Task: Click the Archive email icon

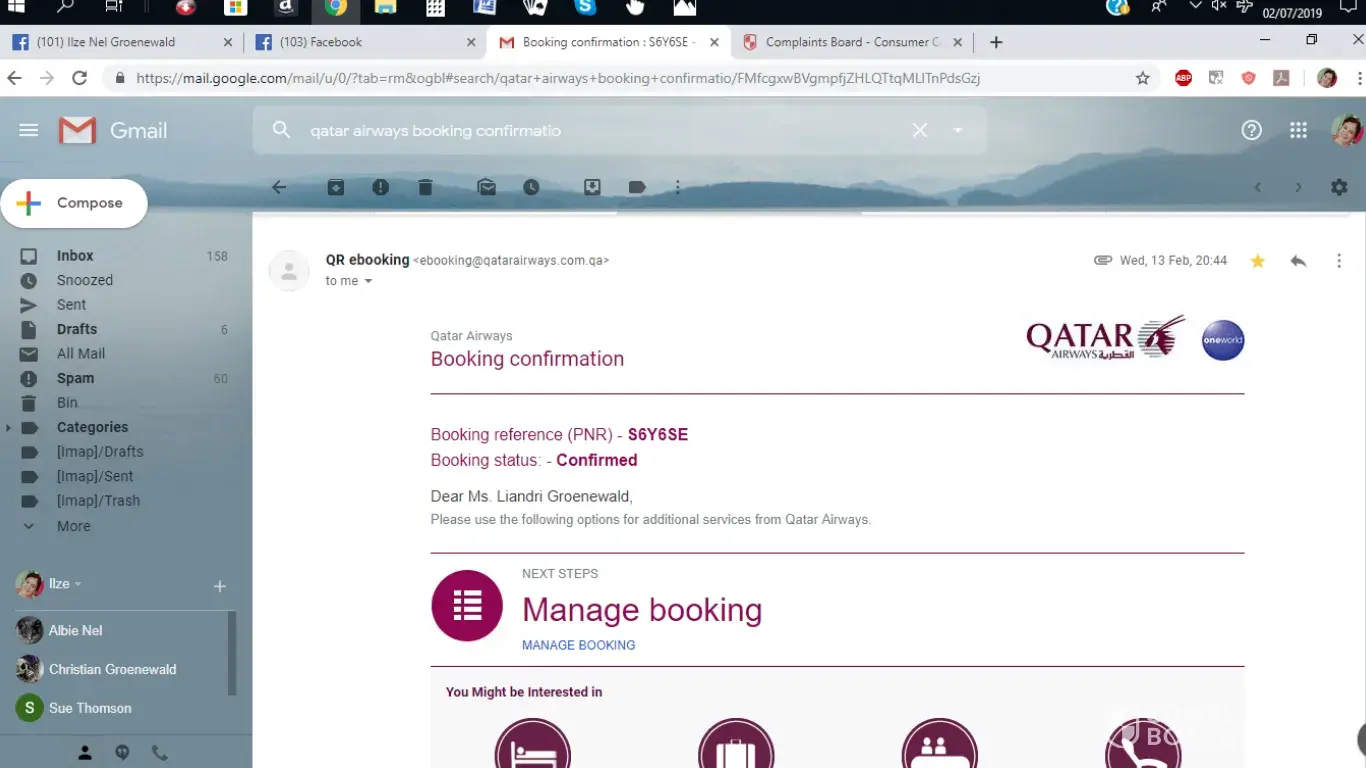Action: coord(336,187)
